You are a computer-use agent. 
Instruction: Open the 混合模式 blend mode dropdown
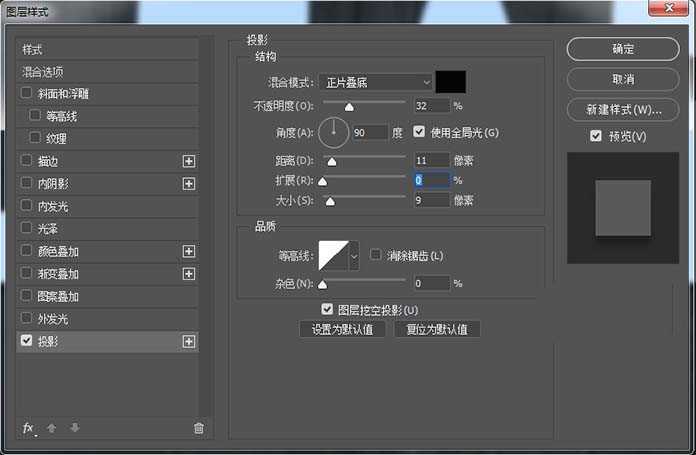coord(376,83)
